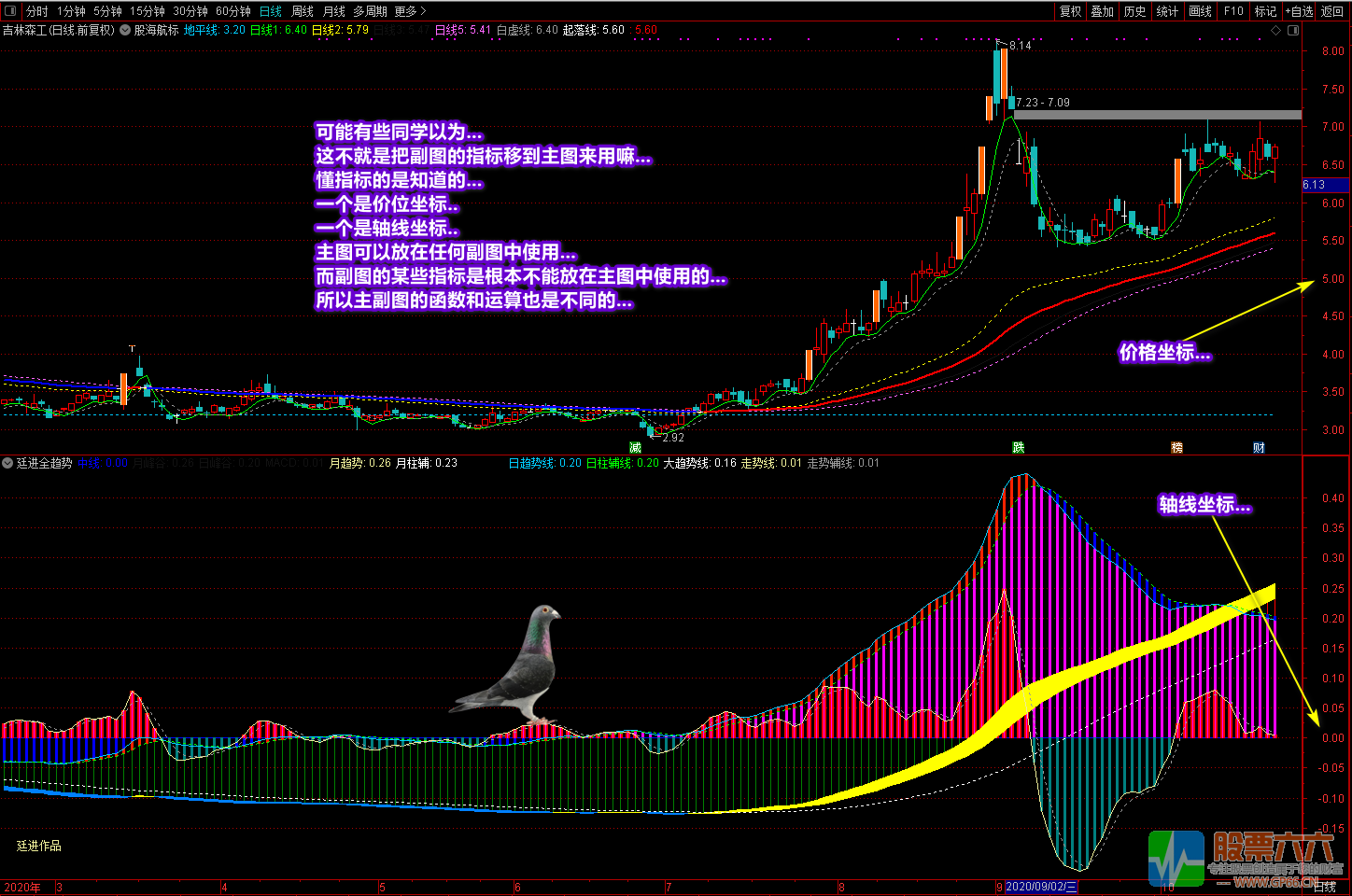Toggle 复权 price adjustment
The width and height of the screenshot is (1352, 896).
(x=1070, y=11)
